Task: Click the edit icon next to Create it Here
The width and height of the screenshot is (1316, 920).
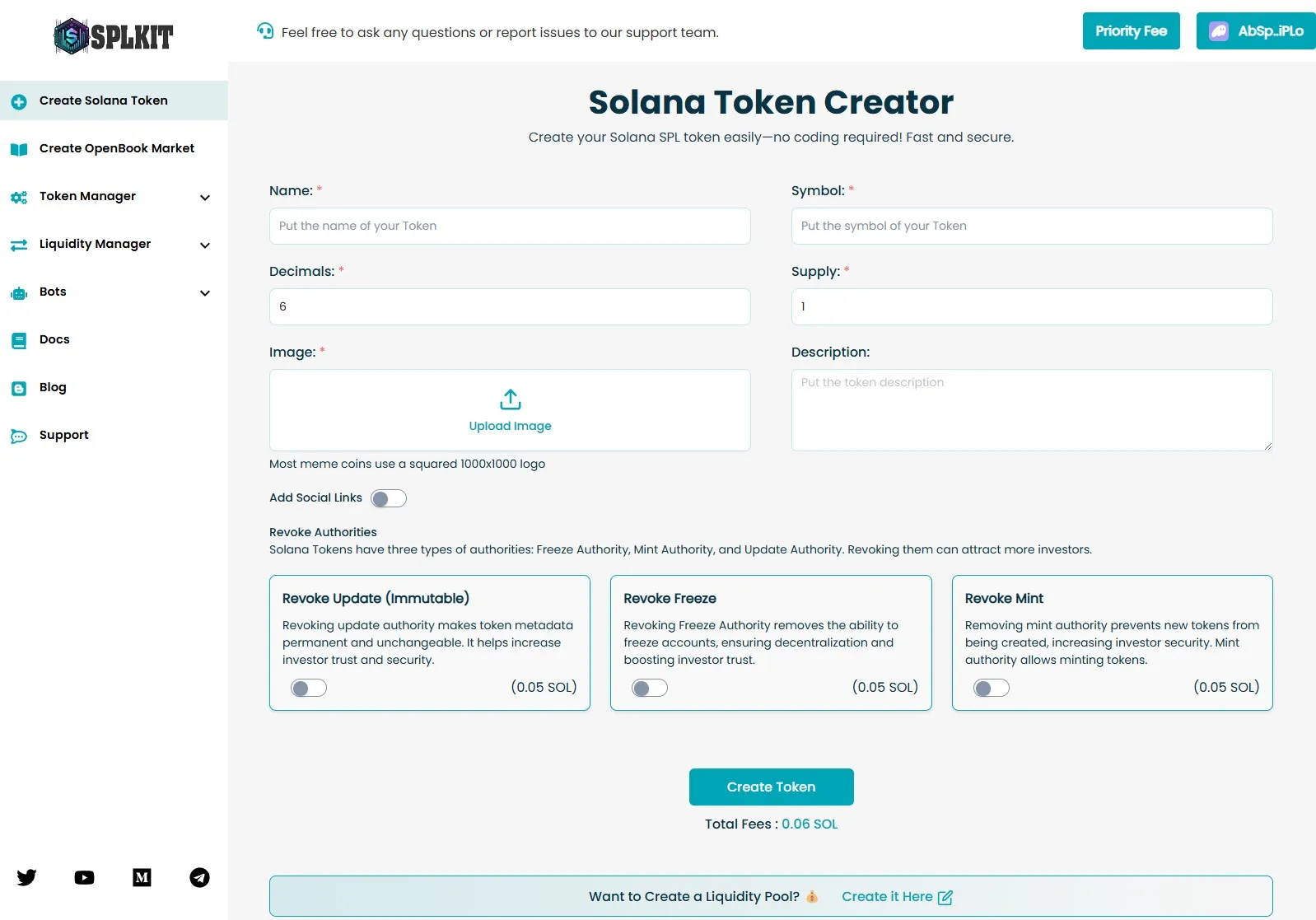Action: click(x=945, y=897)
